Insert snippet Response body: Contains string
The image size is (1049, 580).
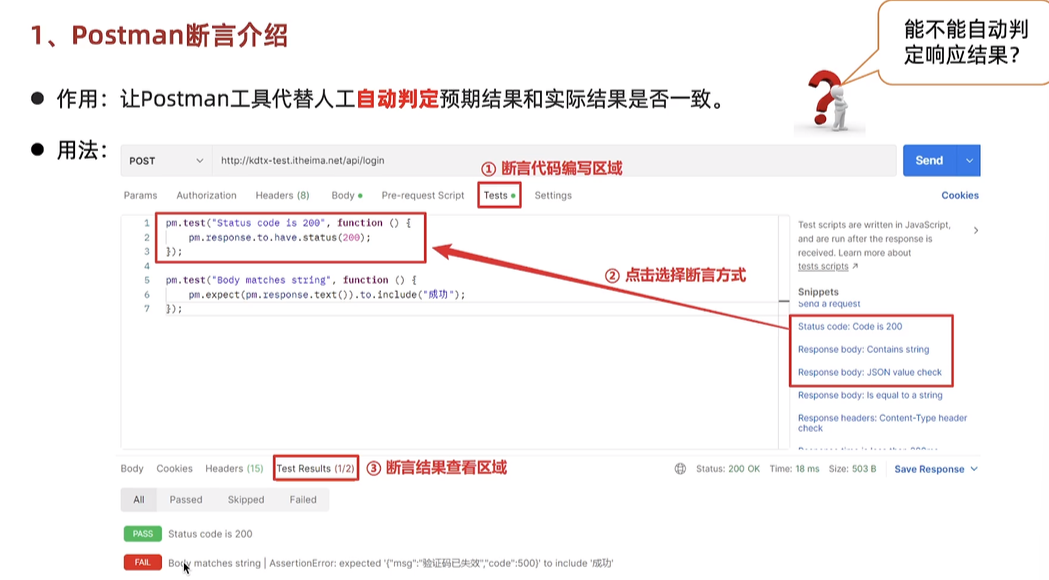point(863,349)
